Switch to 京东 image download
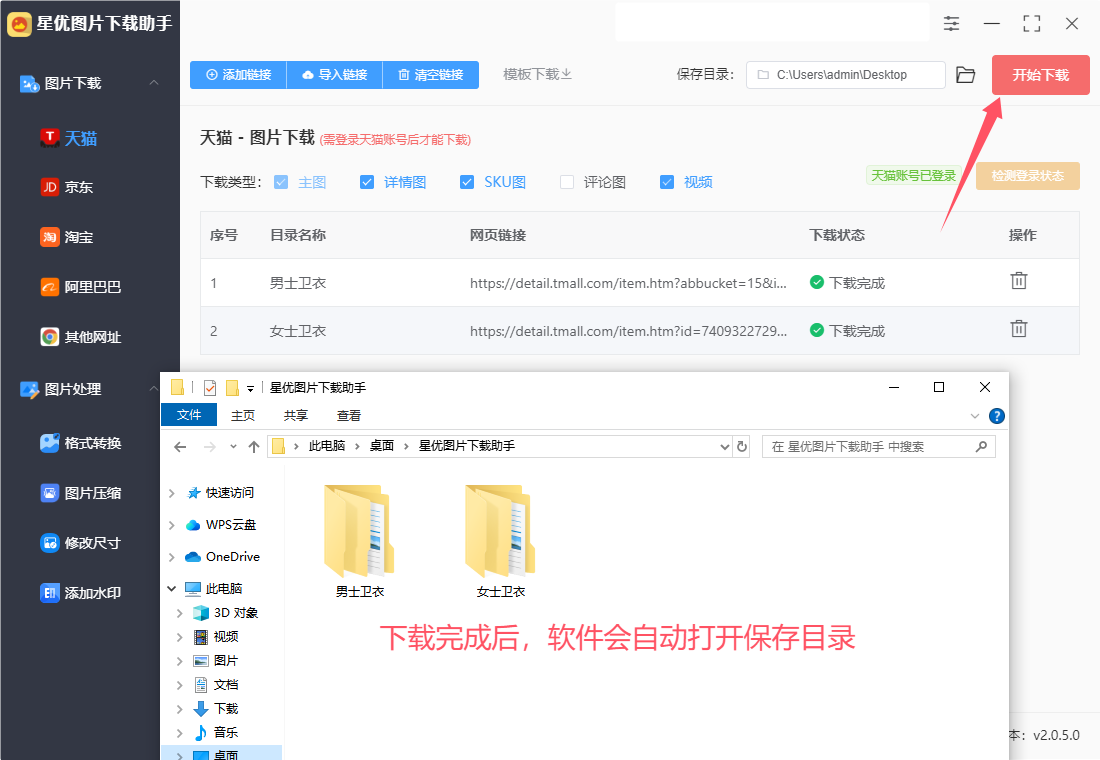Image resolution: width=1100 pixels, height=760 pixels. point(67,187)
